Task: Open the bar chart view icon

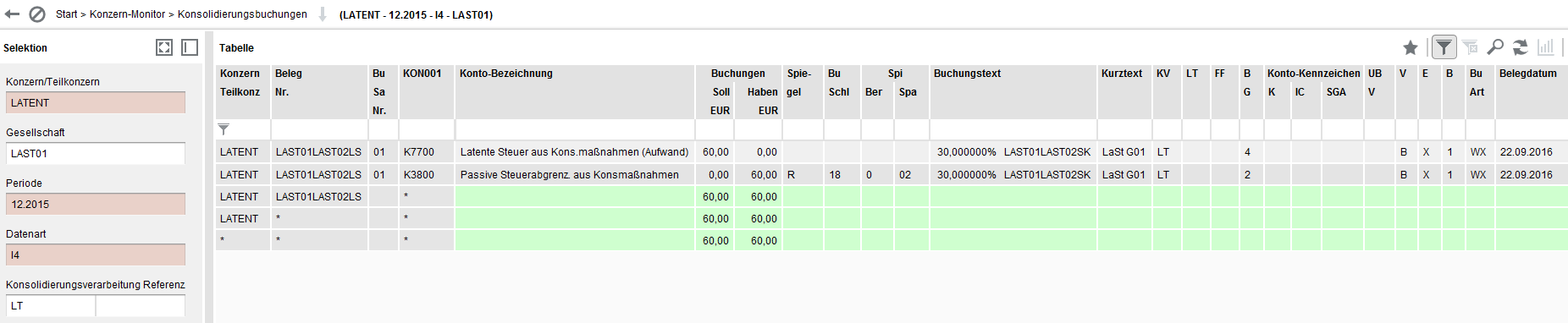Action: pos(1546,47)
